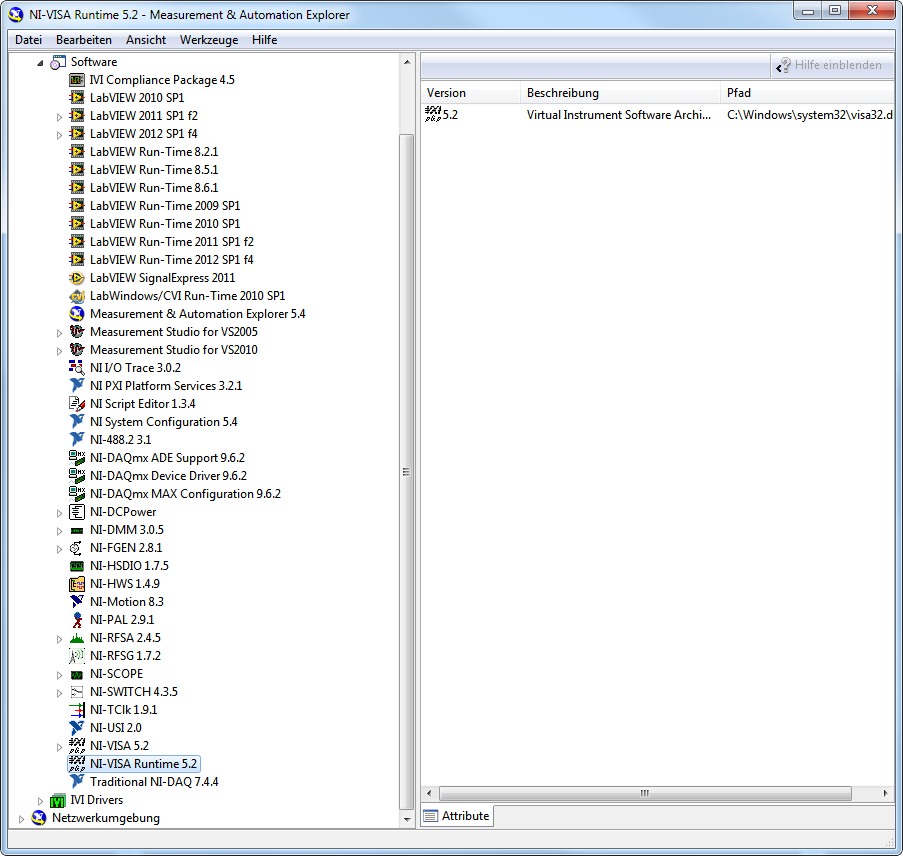Select NI-DAQmx MAX Configuration 9.6.2 entry

(185, 494)
